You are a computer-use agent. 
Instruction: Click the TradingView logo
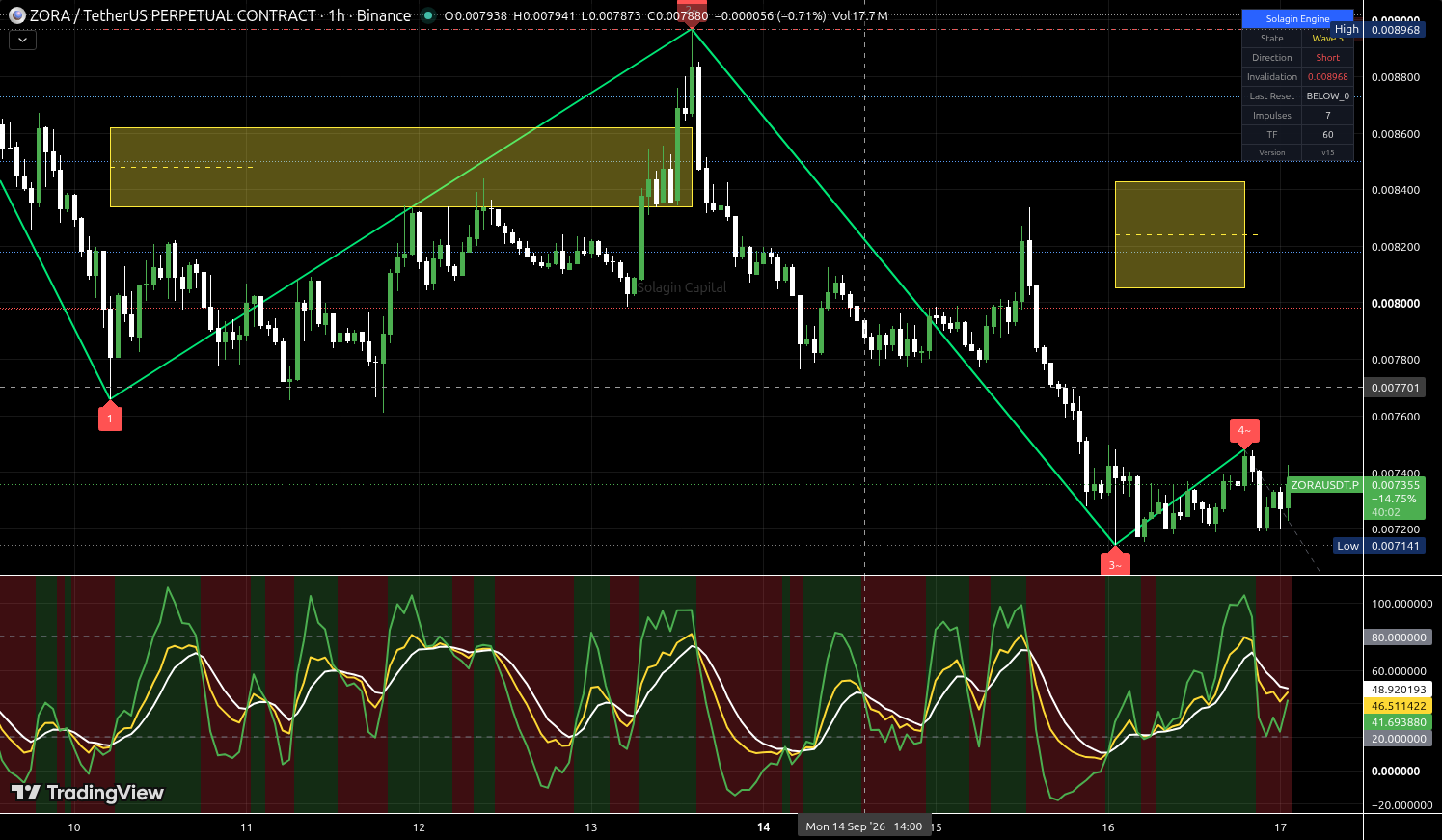click(88, 793)
